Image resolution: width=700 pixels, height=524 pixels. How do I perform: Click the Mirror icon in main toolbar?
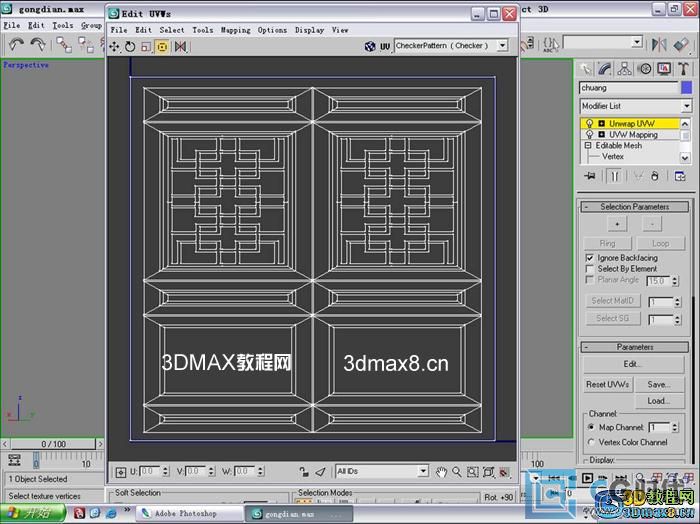(659, 44)
